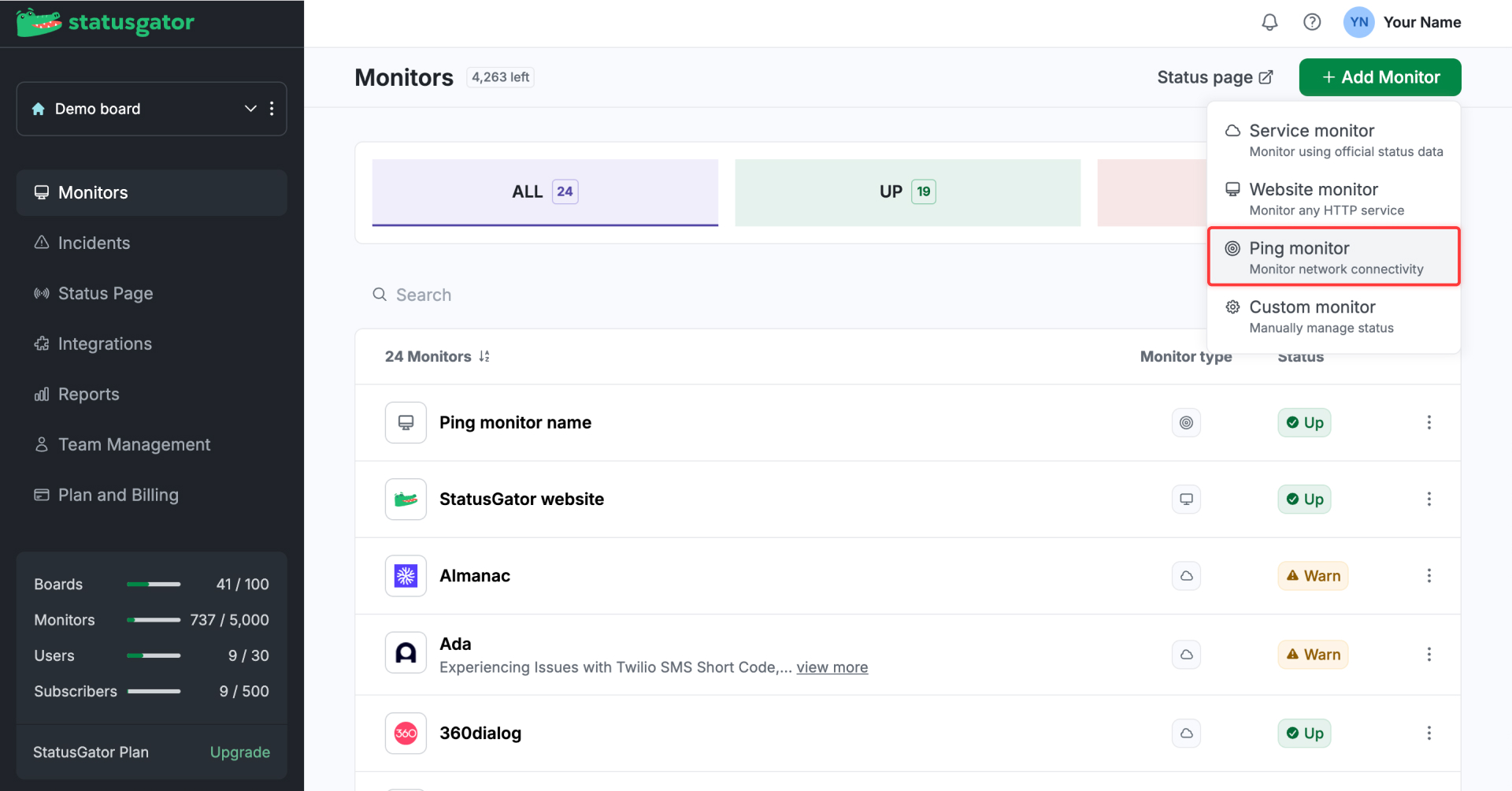Click the Upgrade plan link
1512x791 pixels.
[240, 752]
